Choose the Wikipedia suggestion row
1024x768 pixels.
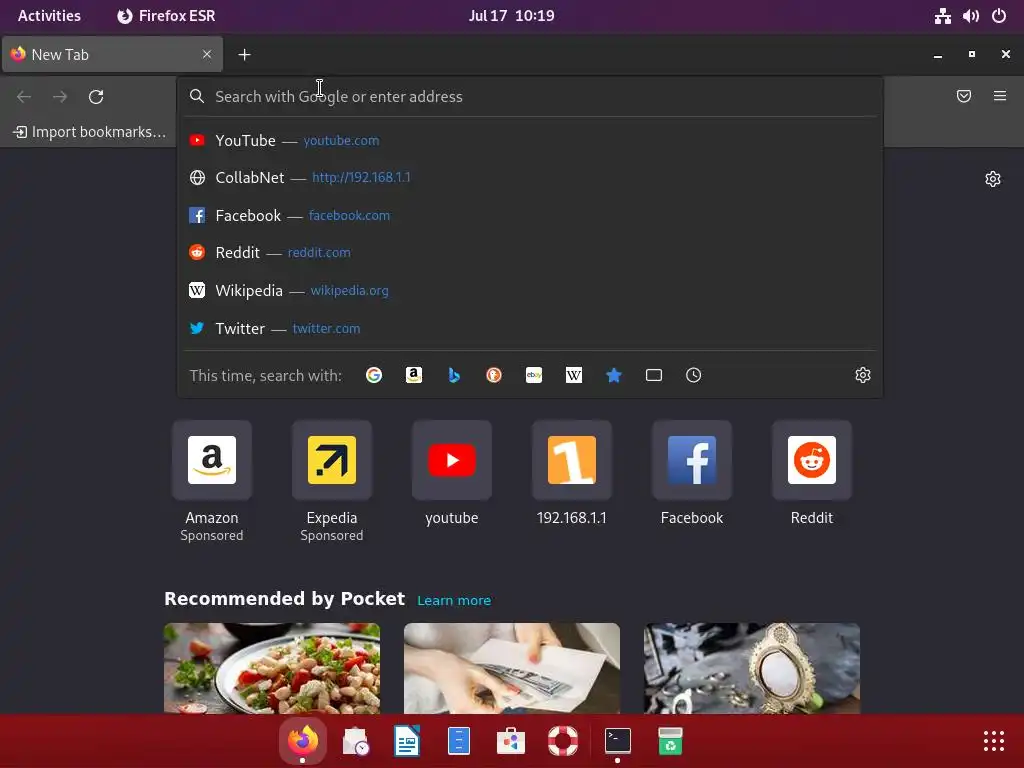click(x=530, y=291)
